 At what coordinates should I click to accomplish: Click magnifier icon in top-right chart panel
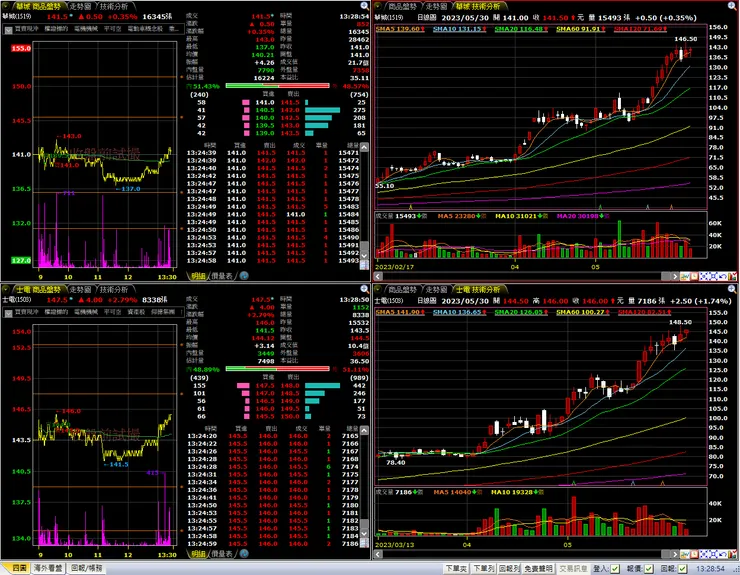click(x=732, y=6)
